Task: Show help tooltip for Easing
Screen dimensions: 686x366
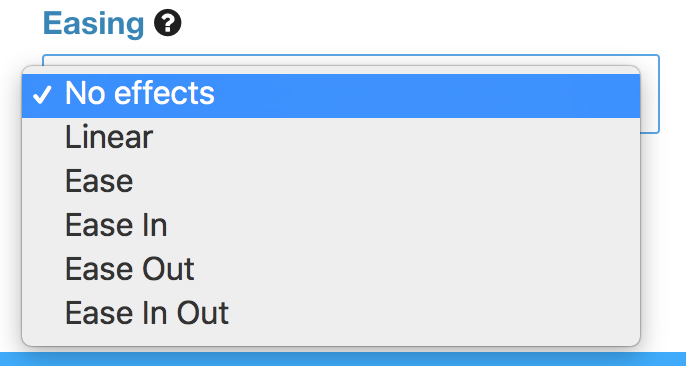Action: coord(168,23)
